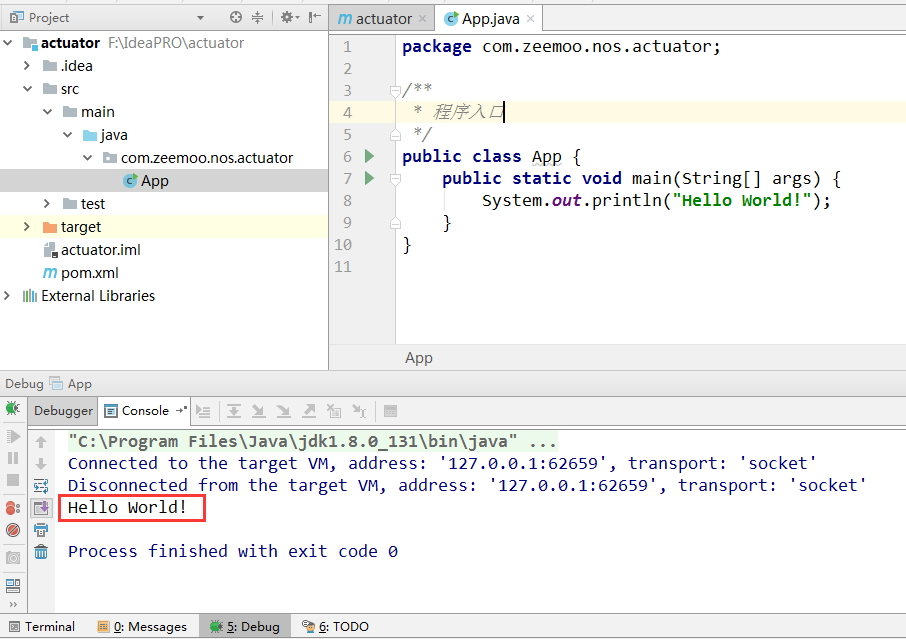Image resolution: width=906 pixels, height=639 pixels.
Task: Click the Evaluate Expression calculator icon
Action: [x=391, y=411]
